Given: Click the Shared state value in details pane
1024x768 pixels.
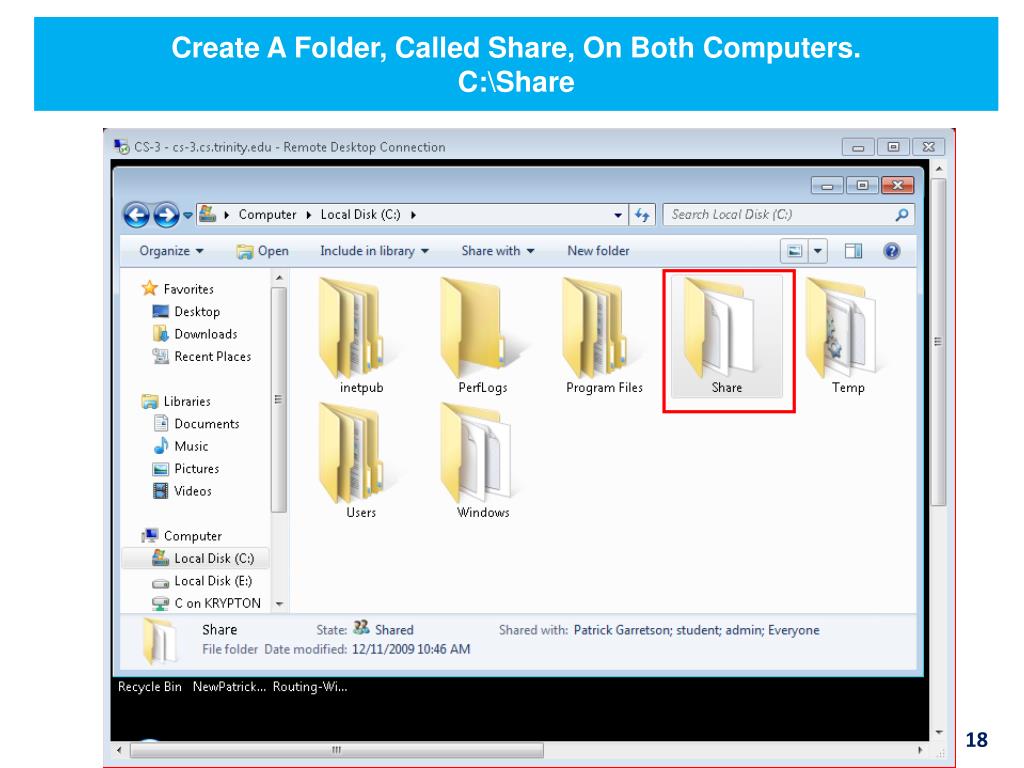Looking at the screenshot, I should point(394,630).
